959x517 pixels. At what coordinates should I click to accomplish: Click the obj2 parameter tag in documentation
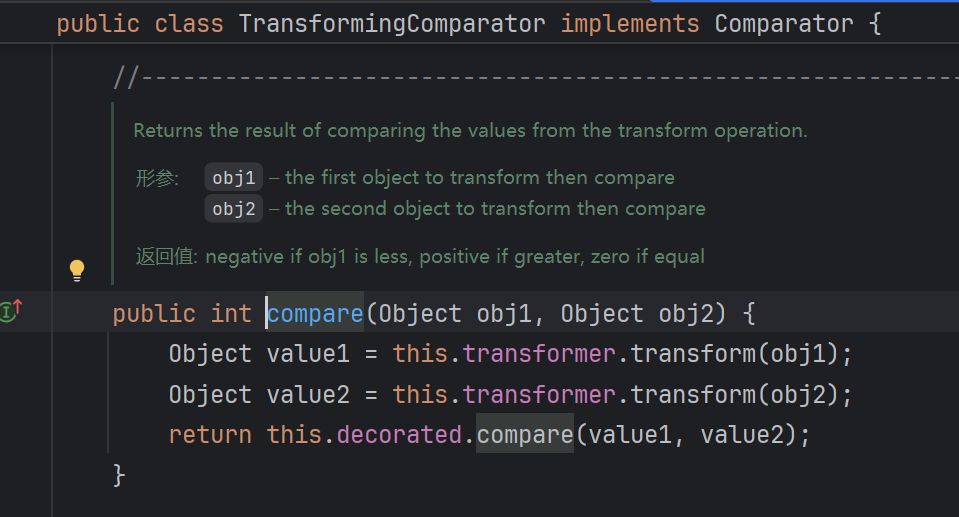point(234,209)
